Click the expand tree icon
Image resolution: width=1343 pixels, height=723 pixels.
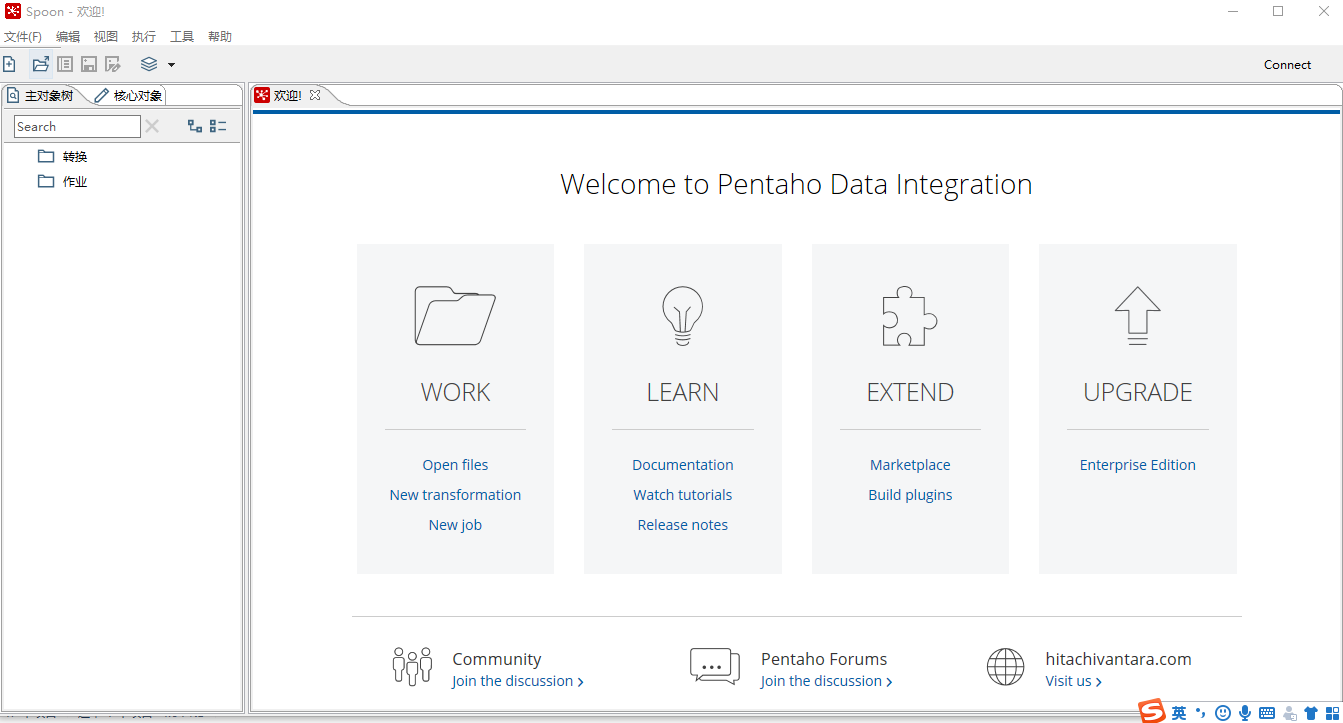(x=195, y=126)
